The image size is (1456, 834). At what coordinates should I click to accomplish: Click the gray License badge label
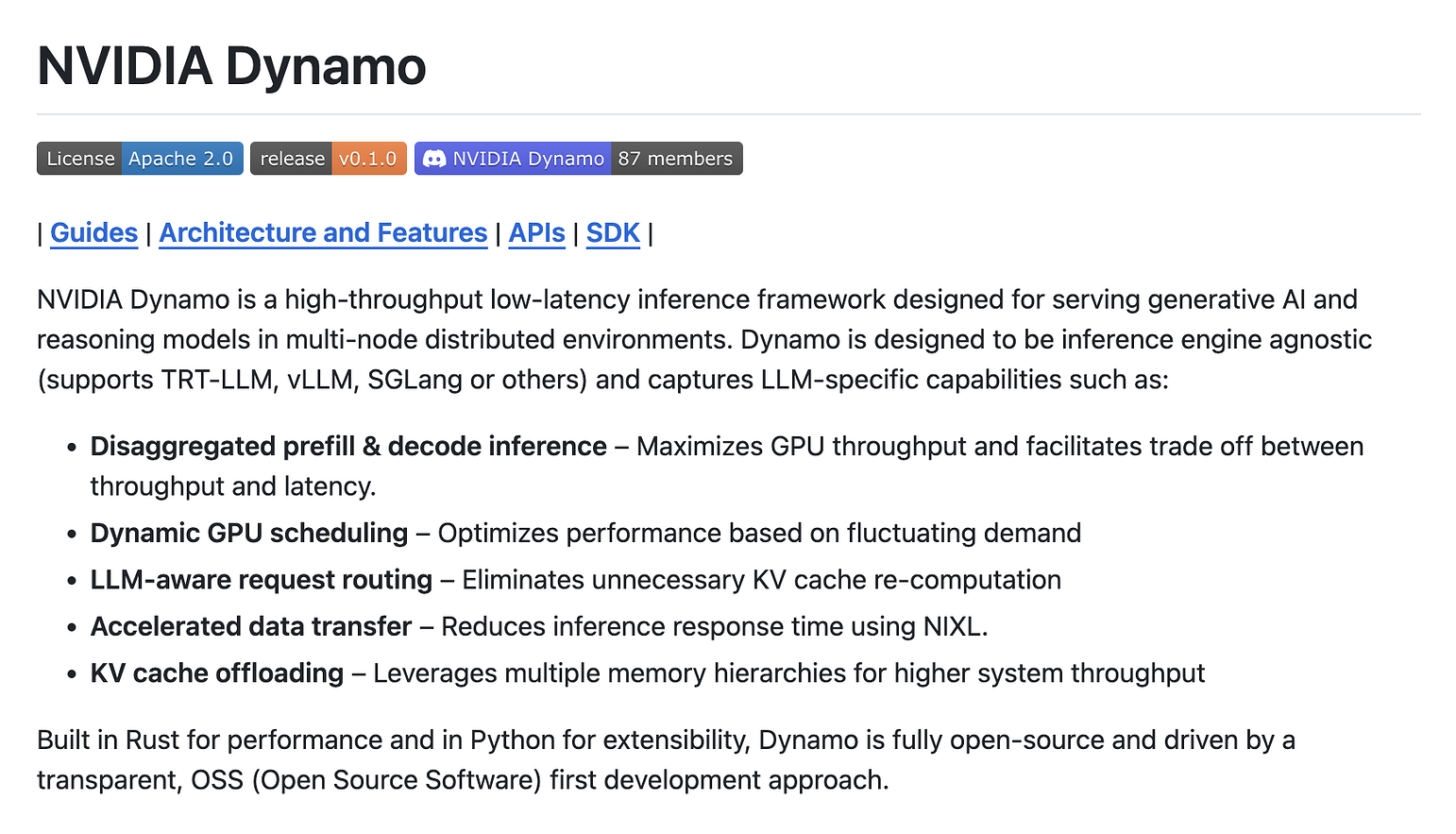tap(80, 159)
